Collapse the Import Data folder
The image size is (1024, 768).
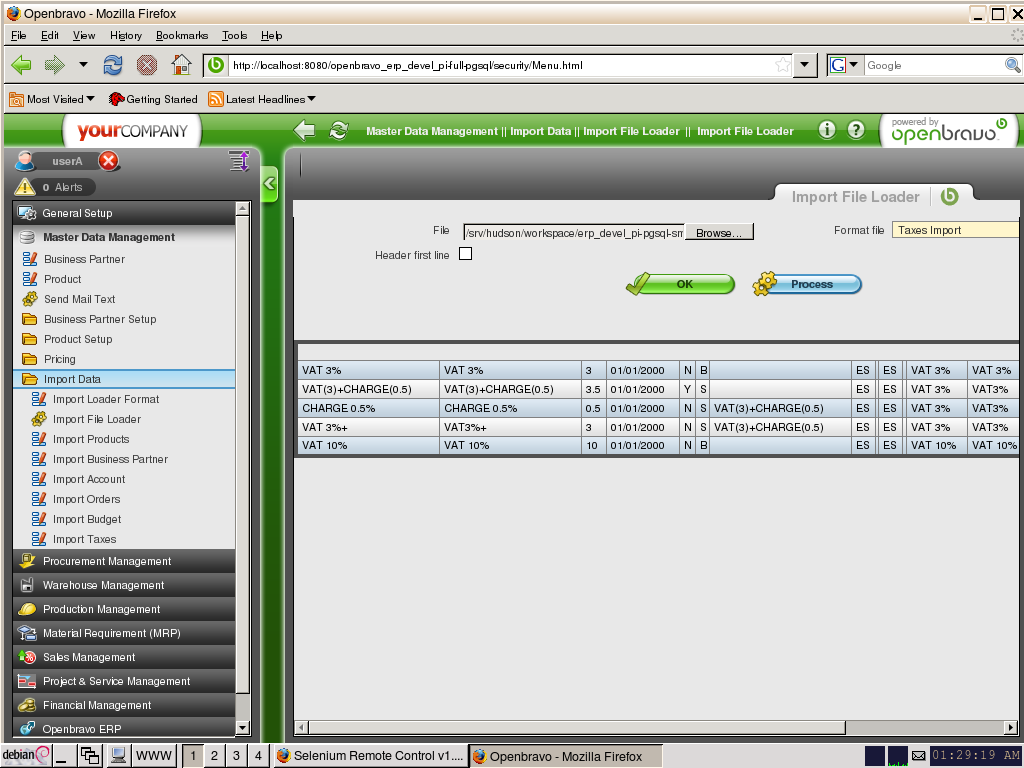coord(124,379)
